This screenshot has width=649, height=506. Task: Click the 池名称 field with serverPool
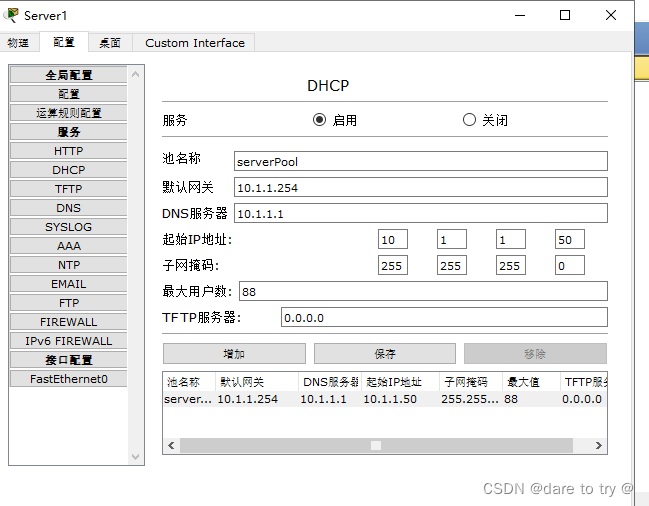point(421,161)
